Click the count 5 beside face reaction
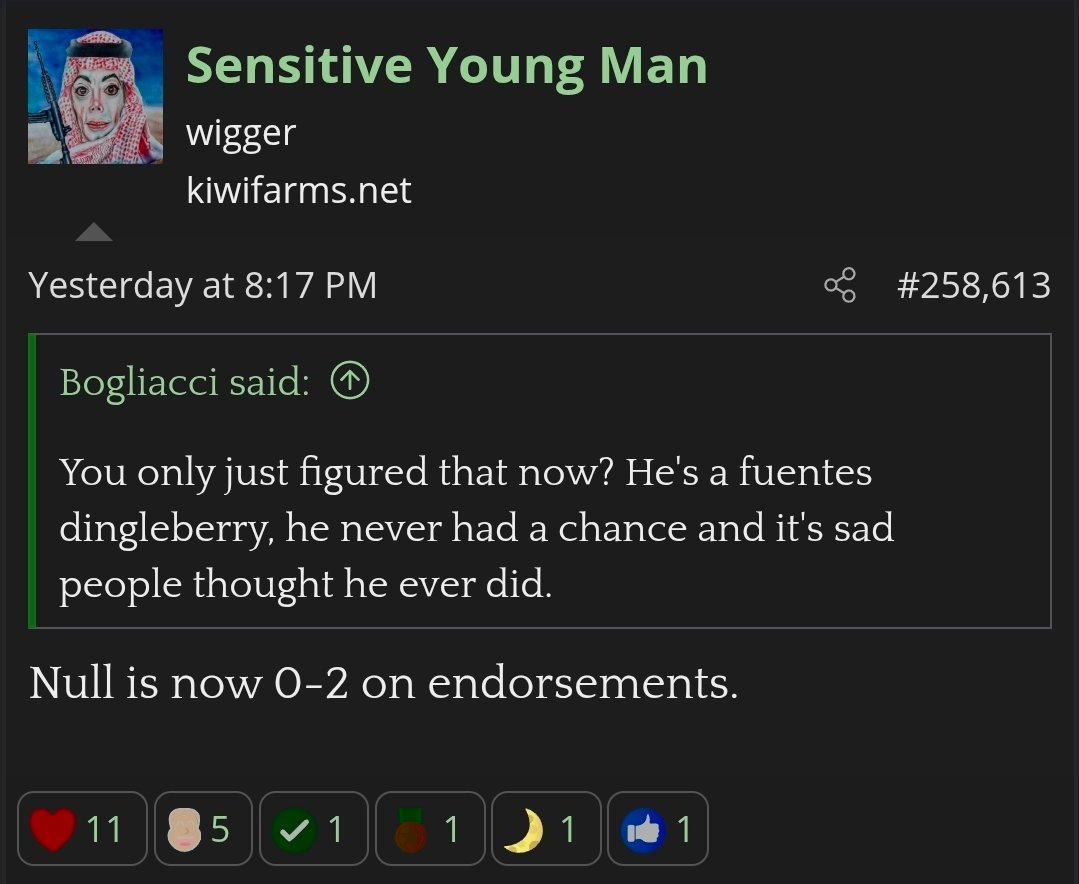 [220, 829]
